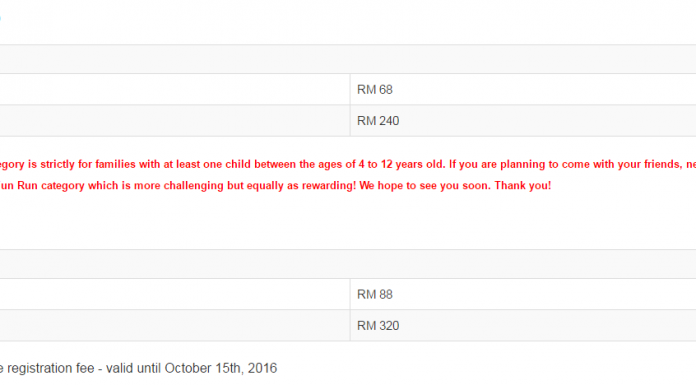
Task: Select the RM 320 price cell
Action: [523, 325]
